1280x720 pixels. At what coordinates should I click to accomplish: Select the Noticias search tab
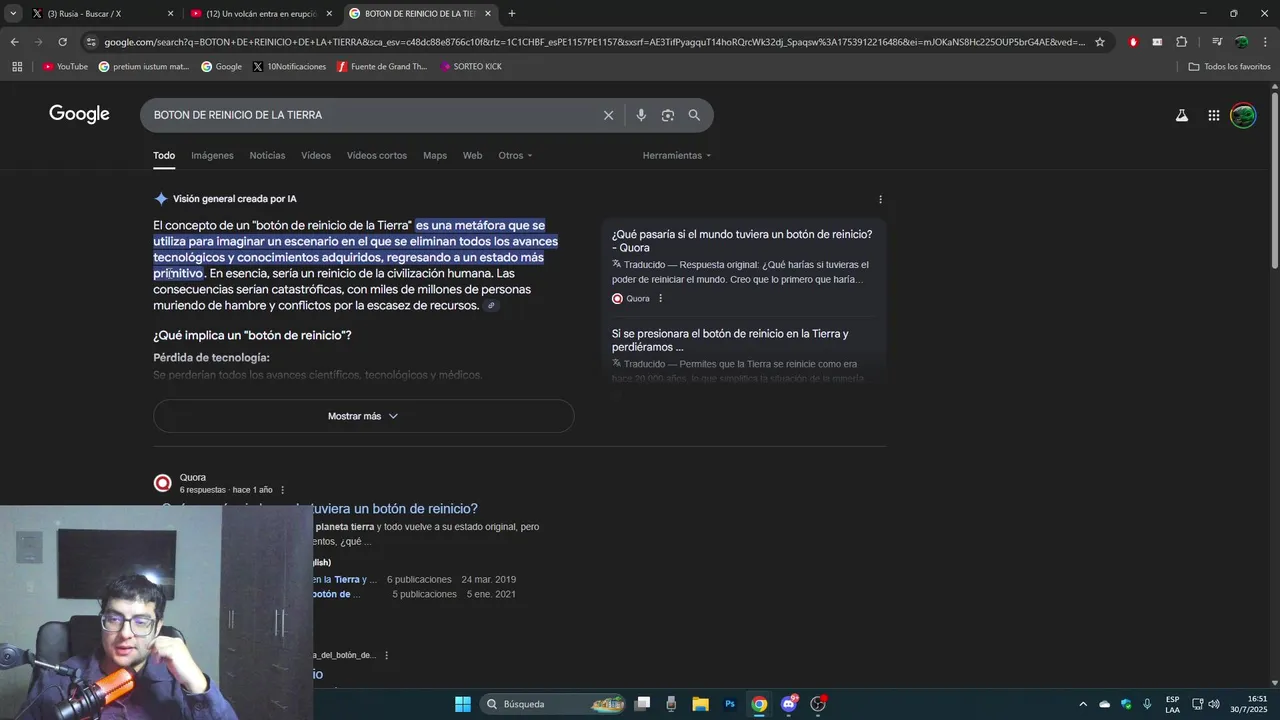click(x=267, y=155)
